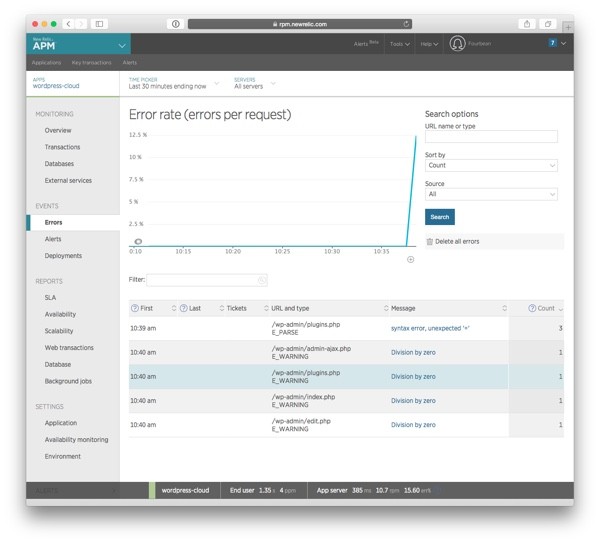The width and height of the screenshot is (600, 543).
Task: Click wordpress-cloud in the bottom status bar
Action: [x=185, y=491]
